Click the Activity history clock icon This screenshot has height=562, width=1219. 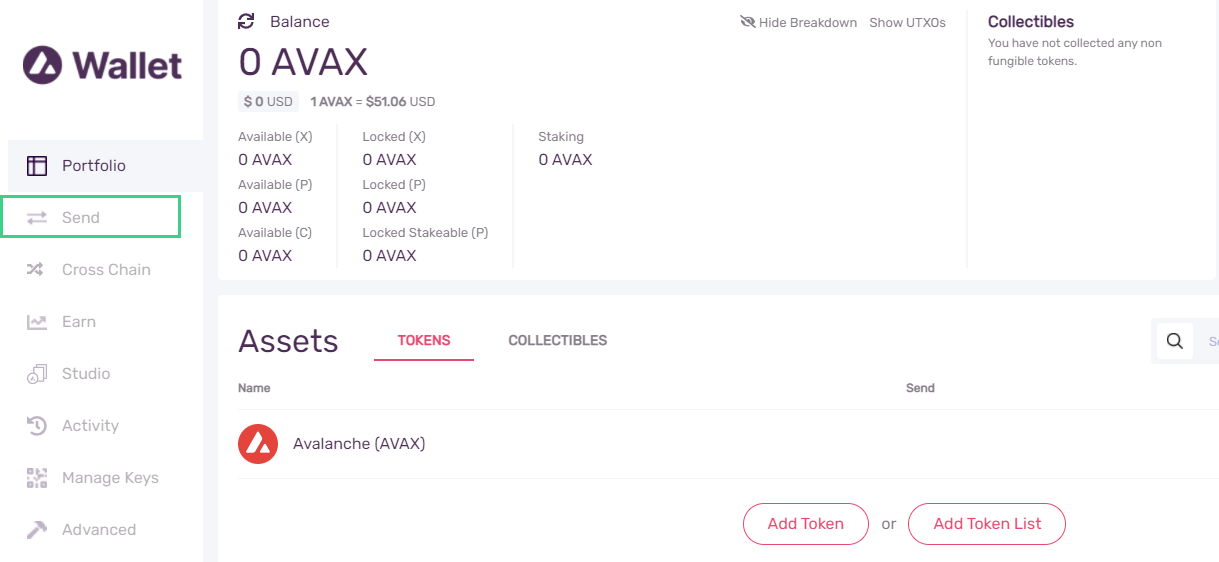[37, 426]
